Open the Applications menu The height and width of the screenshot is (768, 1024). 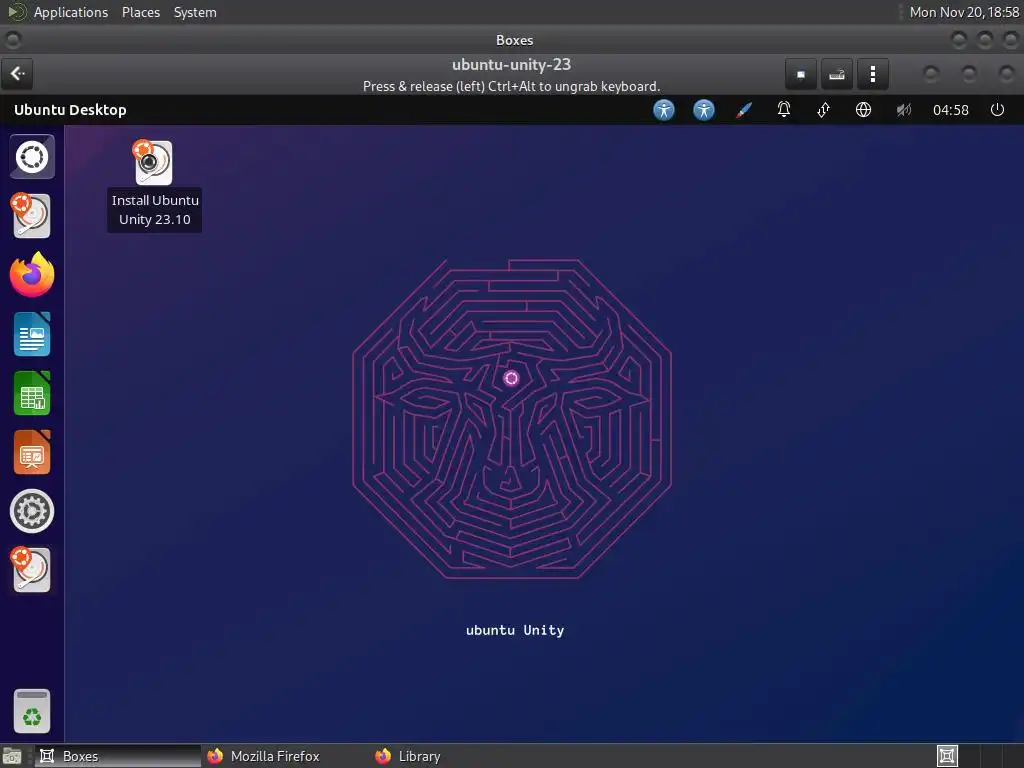click(71, 12)
